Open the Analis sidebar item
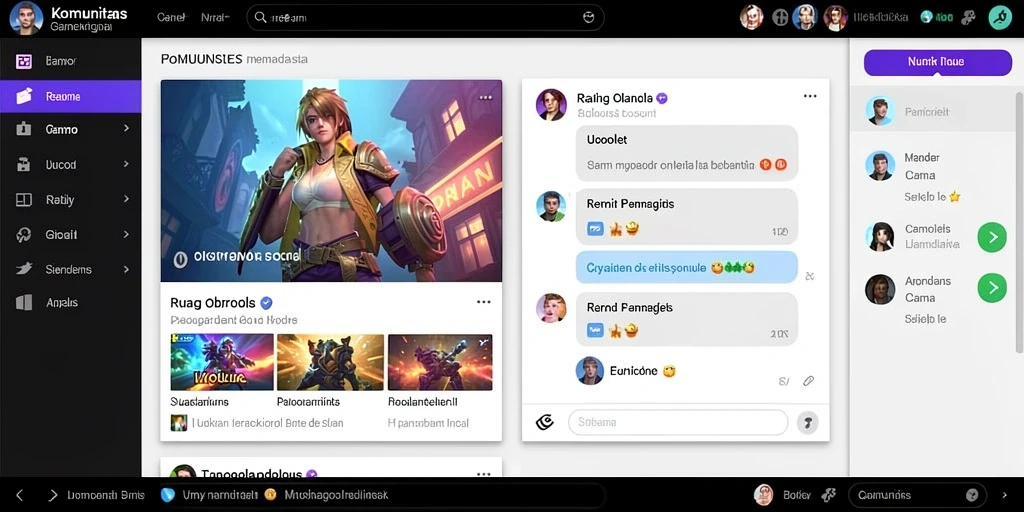This screenshot has width=1024, height=512. 71,302
